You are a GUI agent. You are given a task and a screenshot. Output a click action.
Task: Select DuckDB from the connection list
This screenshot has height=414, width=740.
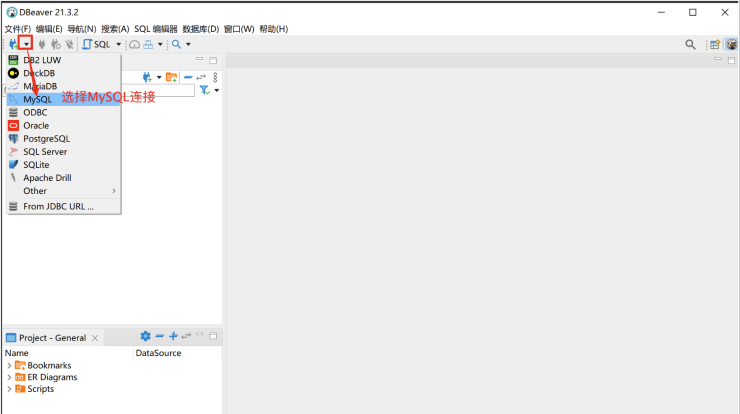(x=64, y=73)
